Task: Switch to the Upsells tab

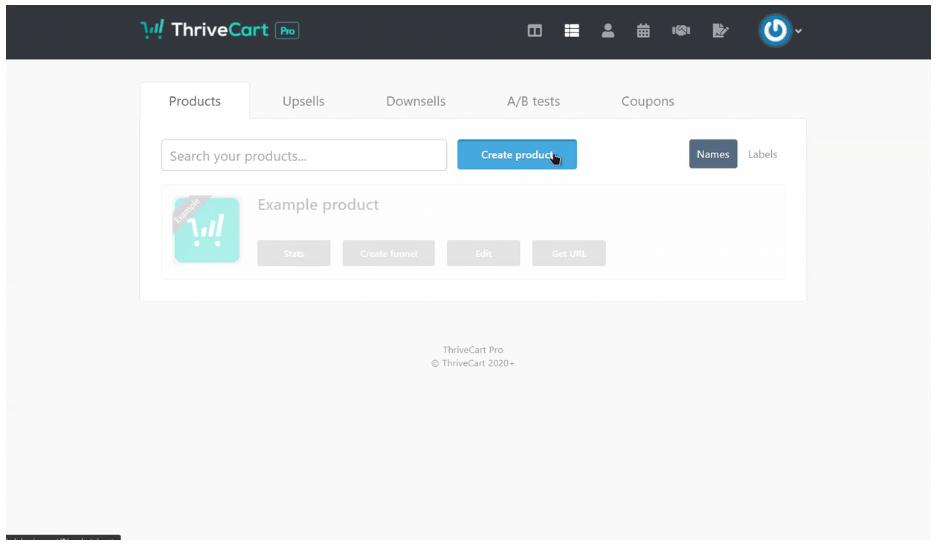Action: tap(303, 101)
